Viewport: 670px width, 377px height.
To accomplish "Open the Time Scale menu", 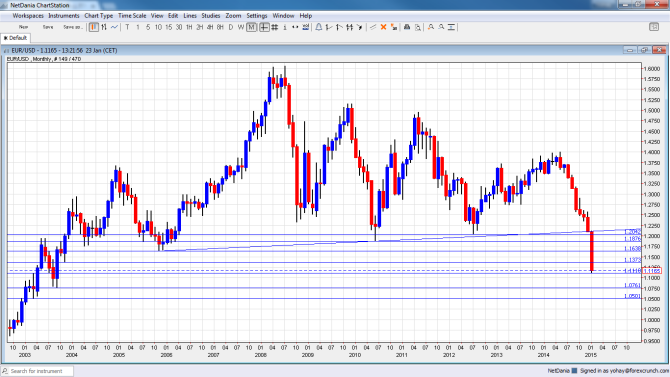I will click(132, 16).
